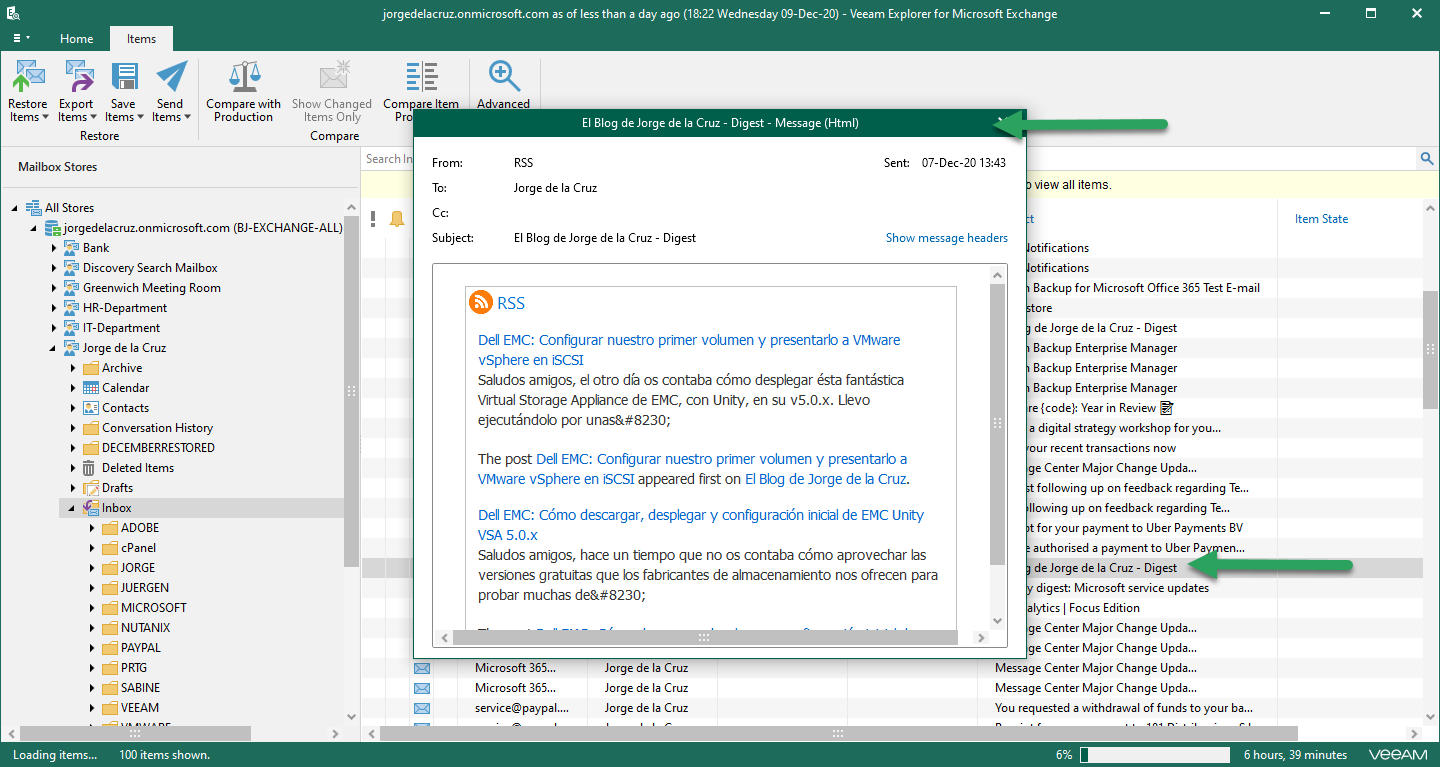Open the Send Items tool
1440x767 pixels.
tap(170, 91)
